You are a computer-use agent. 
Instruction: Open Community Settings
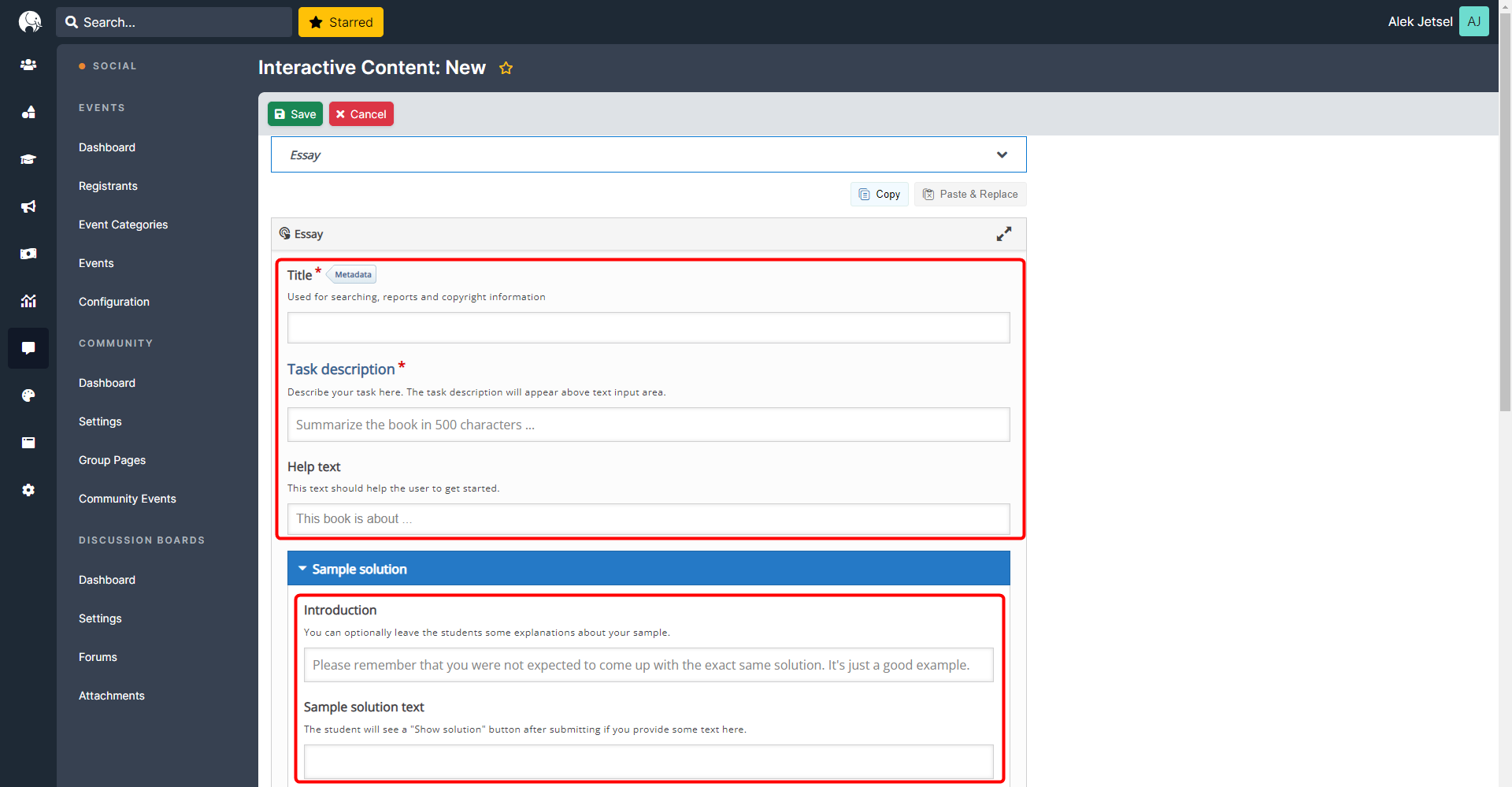pyautogui.click(x=100, y=421)
